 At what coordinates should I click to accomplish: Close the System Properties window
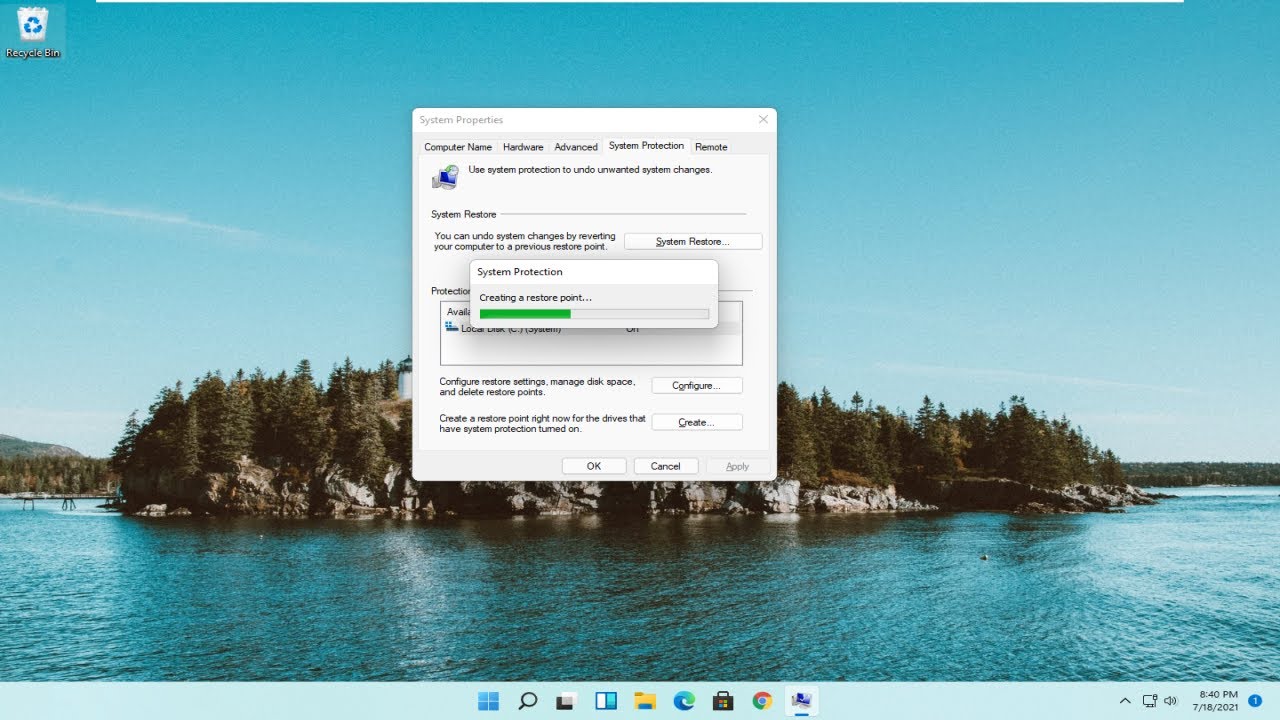[x=763, y=119]
